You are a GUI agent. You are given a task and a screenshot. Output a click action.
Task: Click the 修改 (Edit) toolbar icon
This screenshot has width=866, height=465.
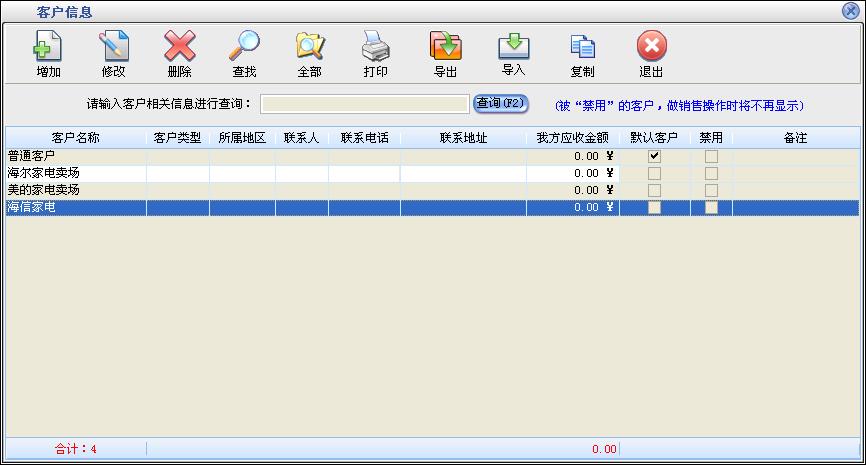pos(114,47)
